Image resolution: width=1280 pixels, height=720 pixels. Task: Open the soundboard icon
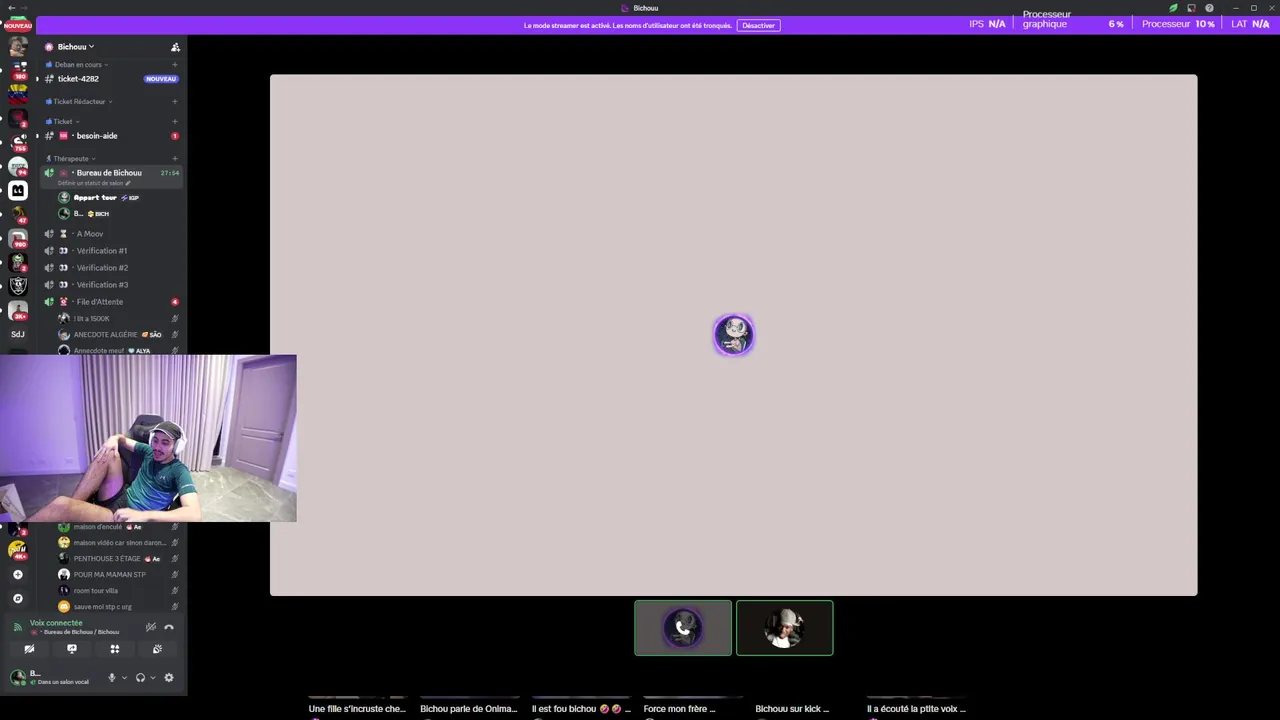(x=157, y=649)
